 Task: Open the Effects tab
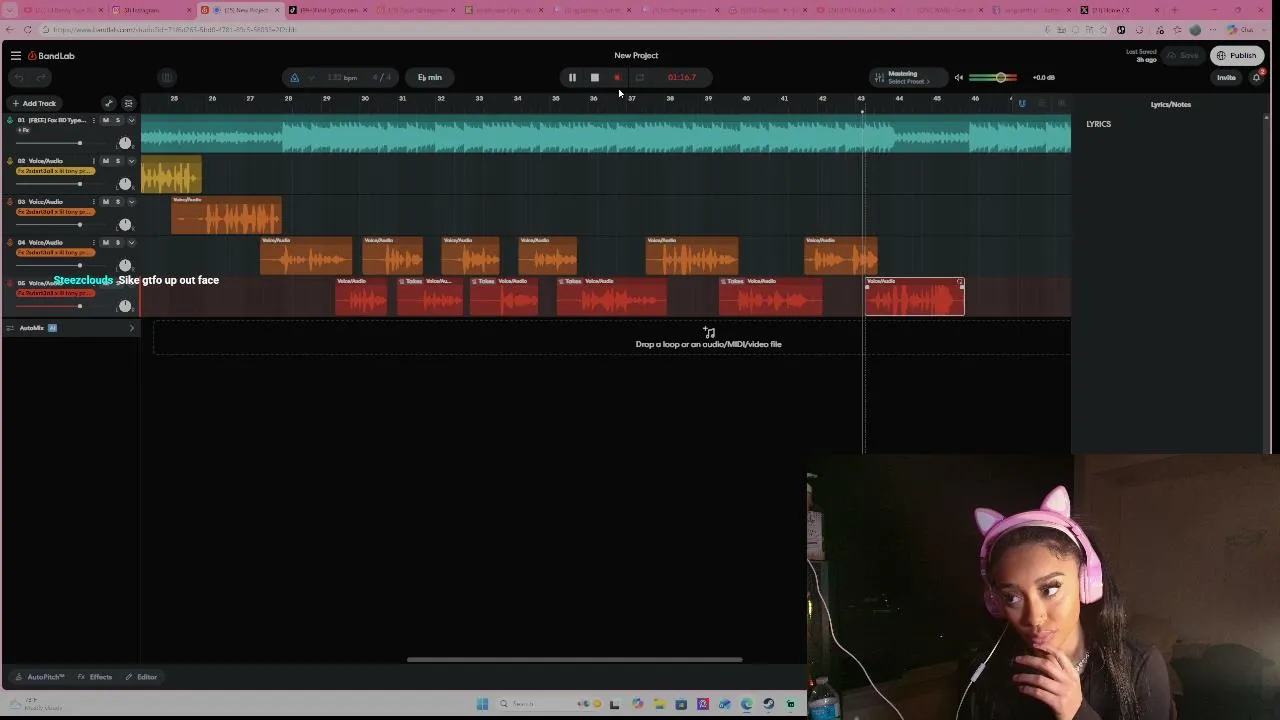(95, 677)
